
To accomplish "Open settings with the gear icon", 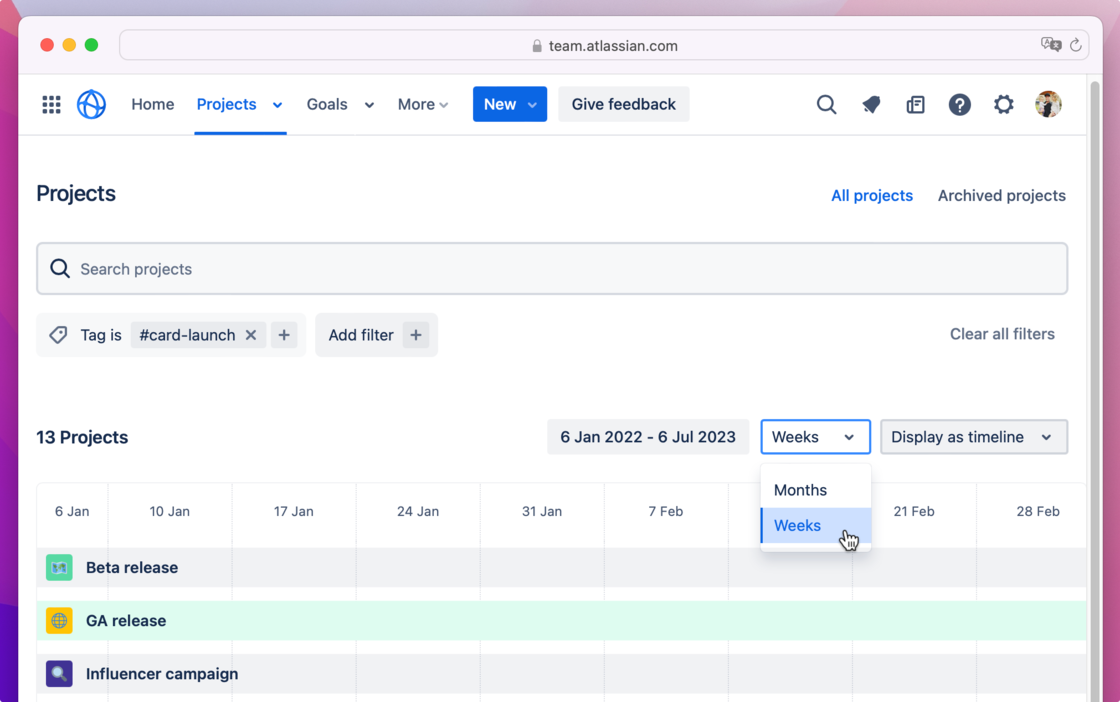I will click(x=1004, y=104).
